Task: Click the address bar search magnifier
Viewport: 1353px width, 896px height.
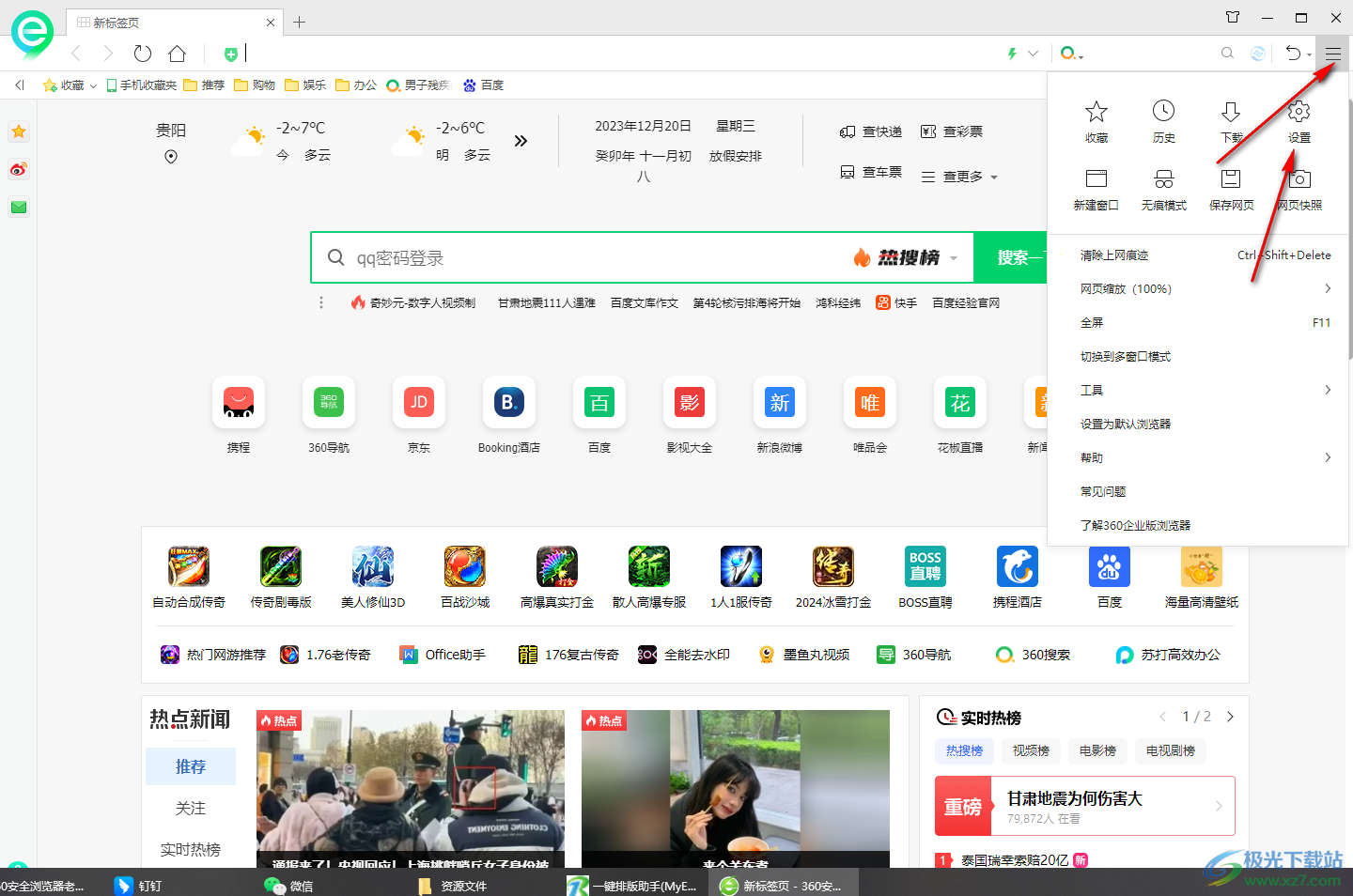Action: coord(1227,54)
